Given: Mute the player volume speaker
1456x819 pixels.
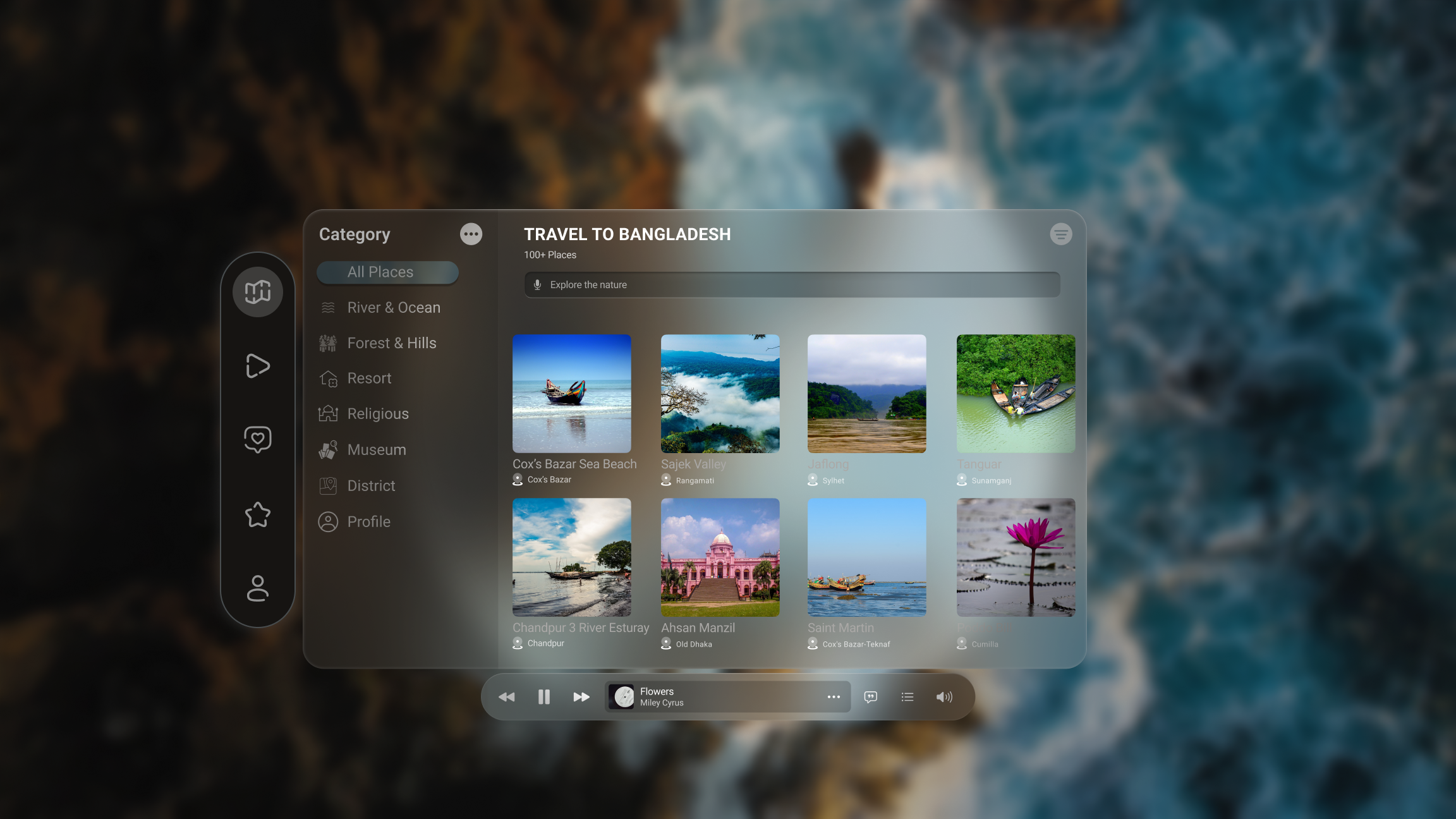Looking at the screenshot, I should point(944,696).
